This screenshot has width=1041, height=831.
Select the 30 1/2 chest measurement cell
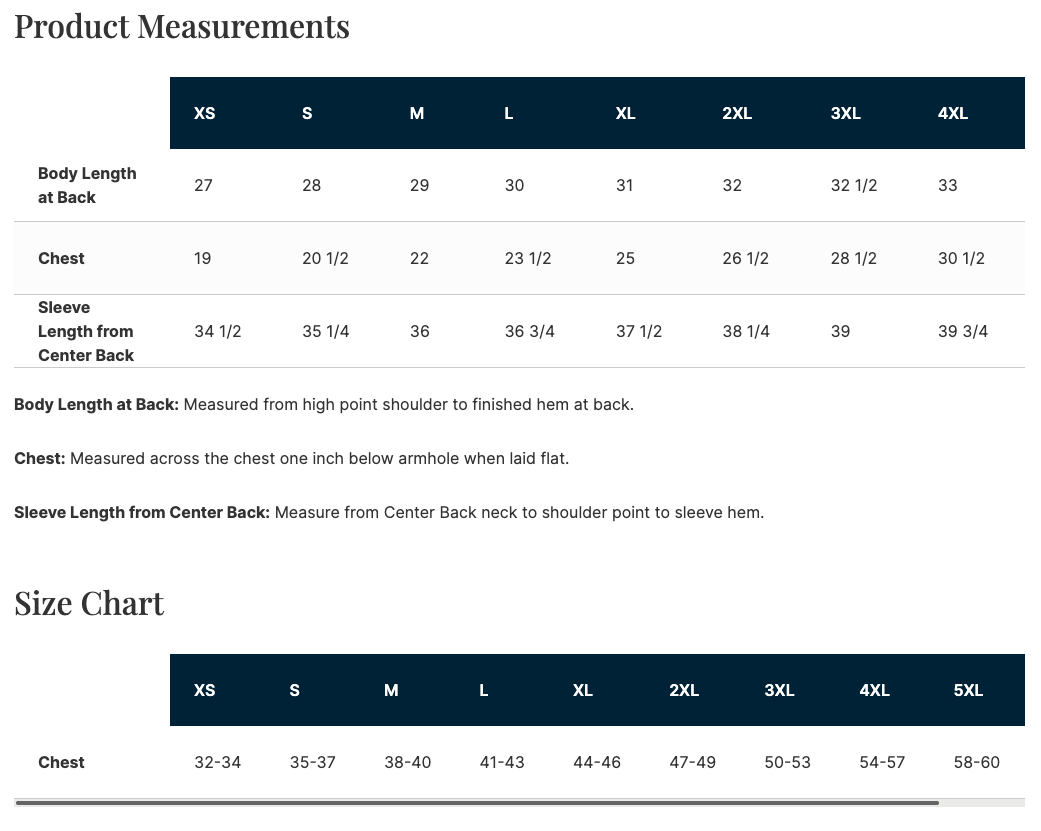click(x=960, y=258)
